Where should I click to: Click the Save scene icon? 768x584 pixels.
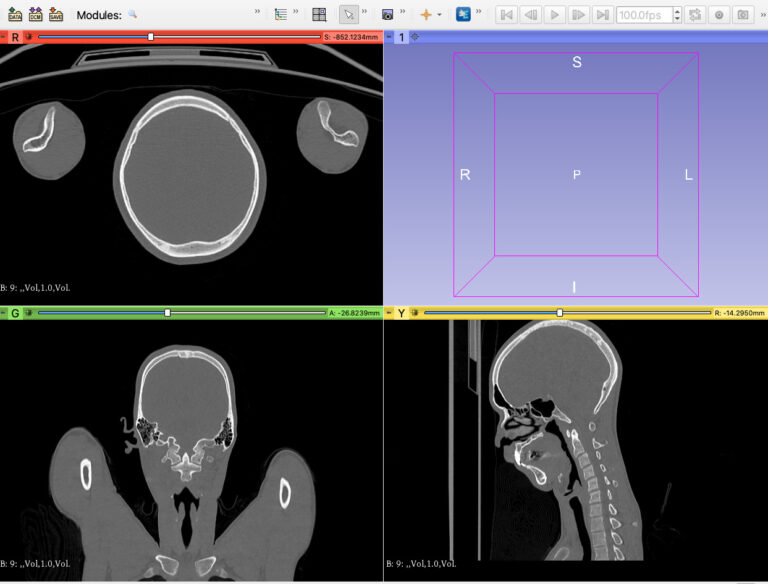tap(56, 15)
